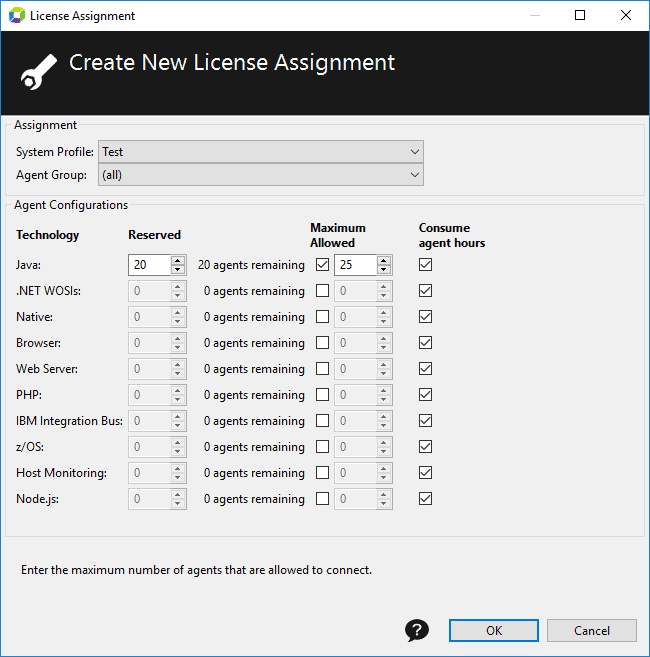Disable Java Maximum Allowed checkbox
The width and height of the screenshot is (650, 657).
tap(322, 265)
